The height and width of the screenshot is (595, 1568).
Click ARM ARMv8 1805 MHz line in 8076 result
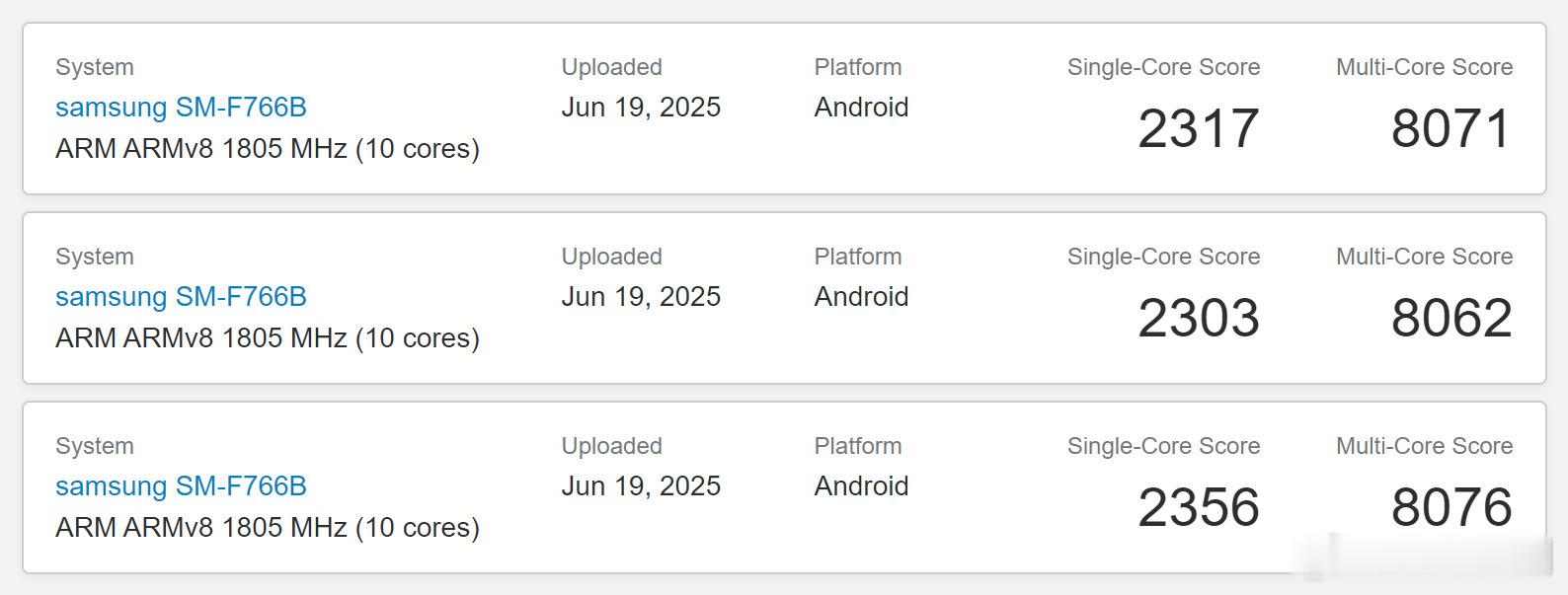pyautogui.click(x=268, y=528)
